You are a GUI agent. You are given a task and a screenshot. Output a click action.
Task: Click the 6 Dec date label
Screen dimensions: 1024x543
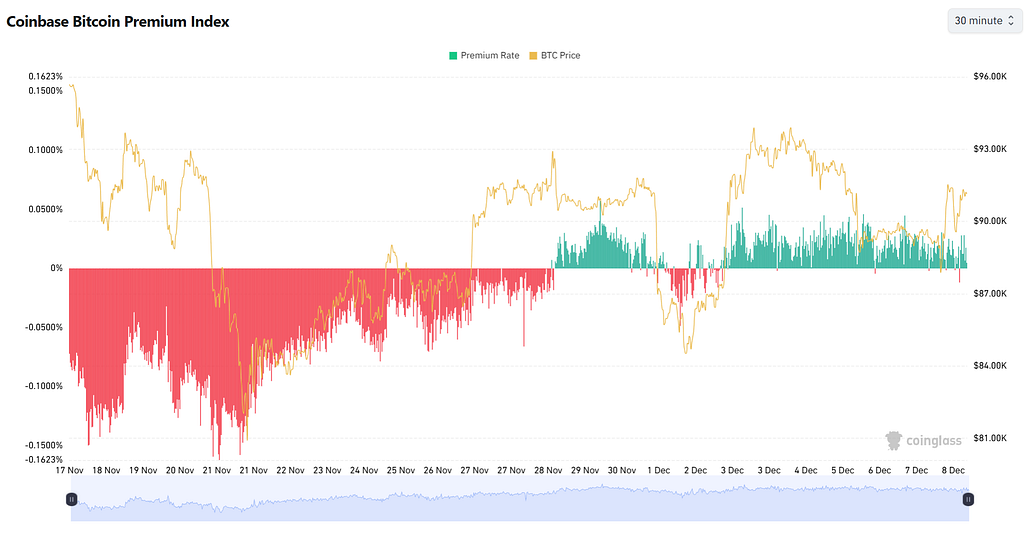[x=879, y=470]
